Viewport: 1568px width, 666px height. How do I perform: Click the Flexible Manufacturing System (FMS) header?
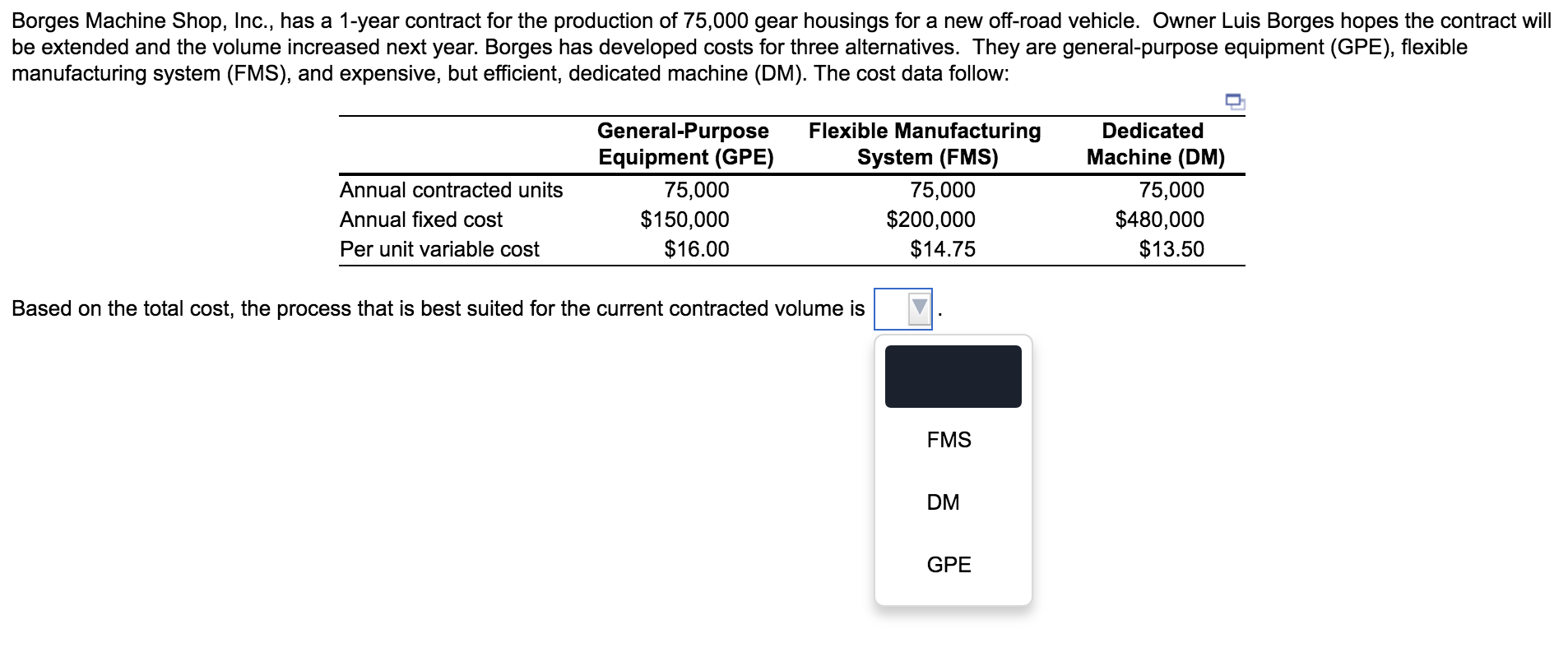(x=925, y=144)
